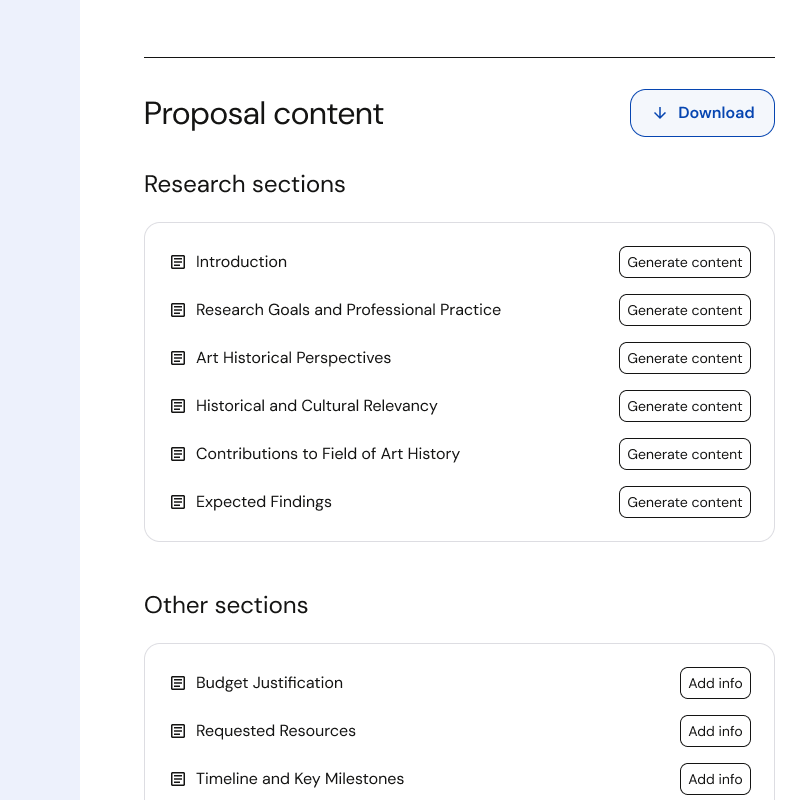Click the icon beside Requested Resources
This screenshot has width=800, height=800.
point(178,731)
